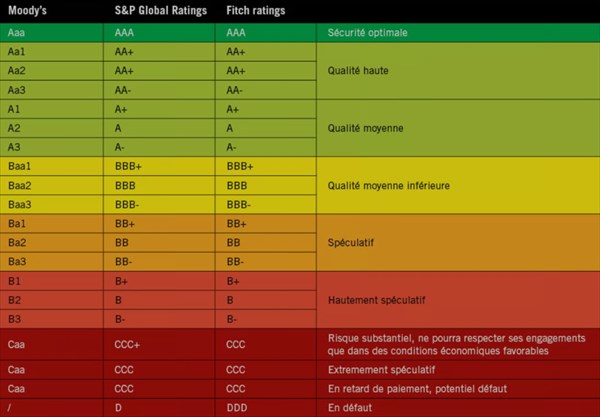
Task: Click the Sécurité optimale description cell
Action: [x=369, y=32]
